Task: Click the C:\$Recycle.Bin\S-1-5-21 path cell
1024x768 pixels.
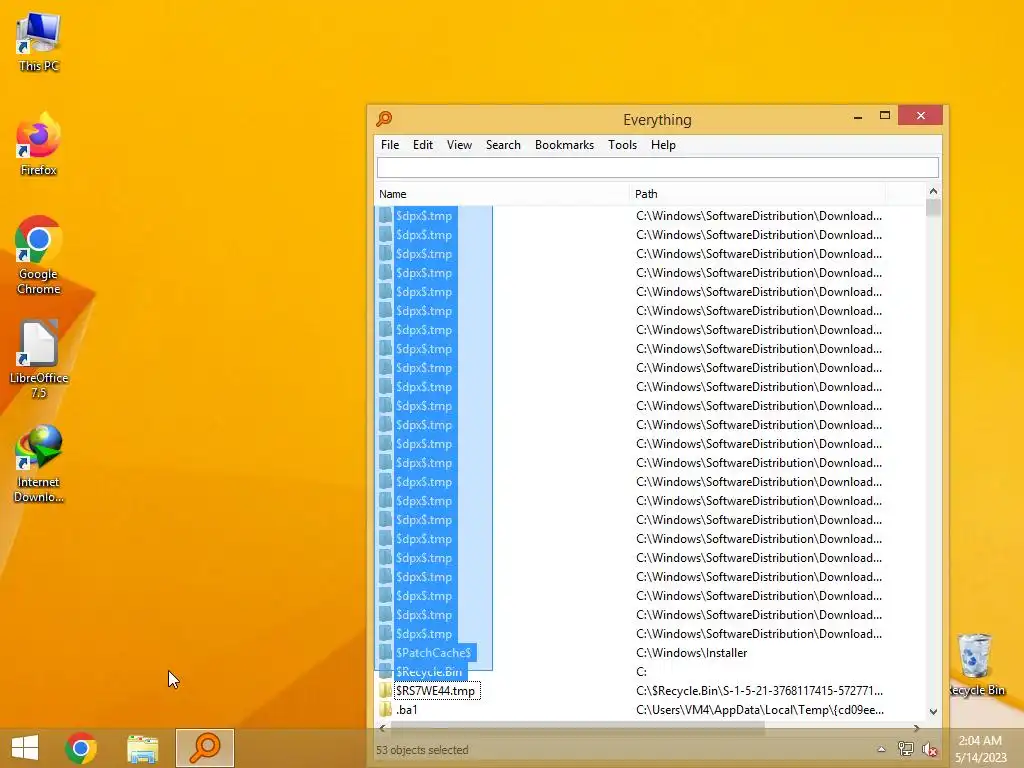Action: coord(760,690)
